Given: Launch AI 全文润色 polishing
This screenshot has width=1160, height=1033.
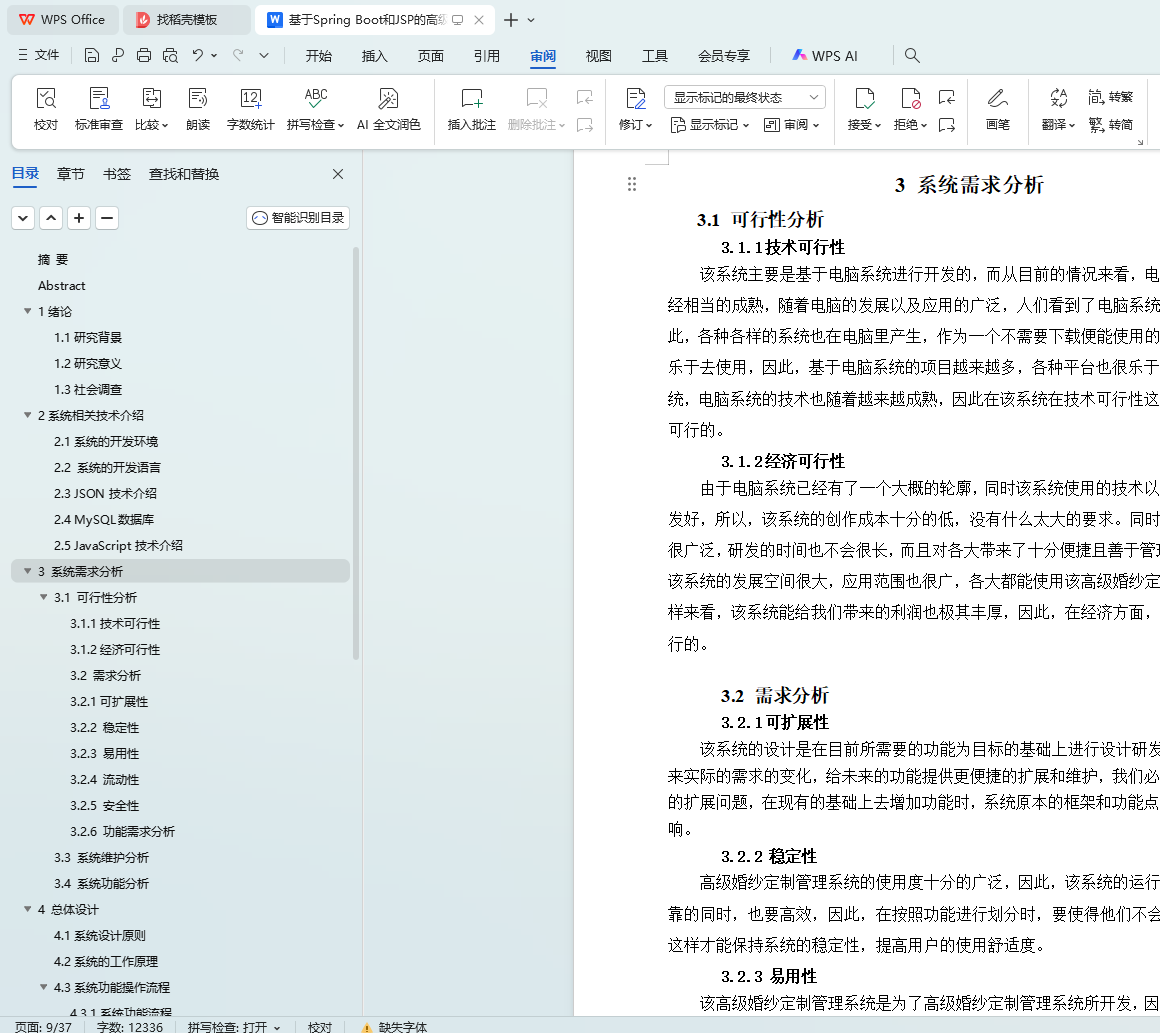Looking at the screenshot, I should point(388,109).
